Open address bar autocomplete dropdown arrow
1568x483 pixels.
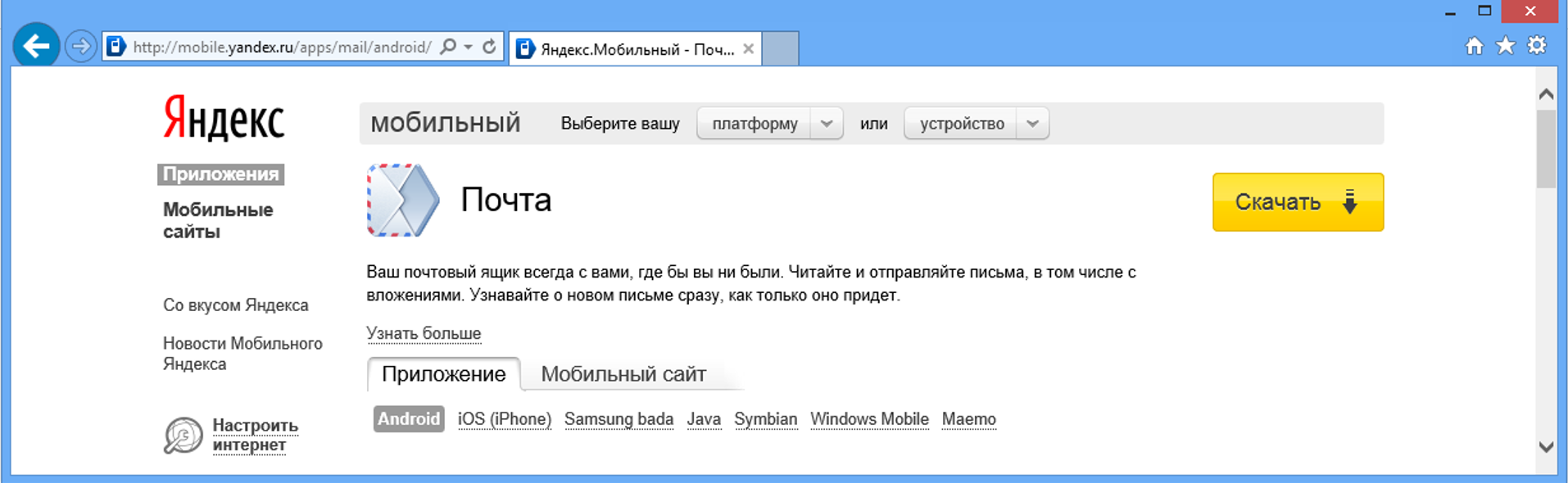tap(469, 47)
